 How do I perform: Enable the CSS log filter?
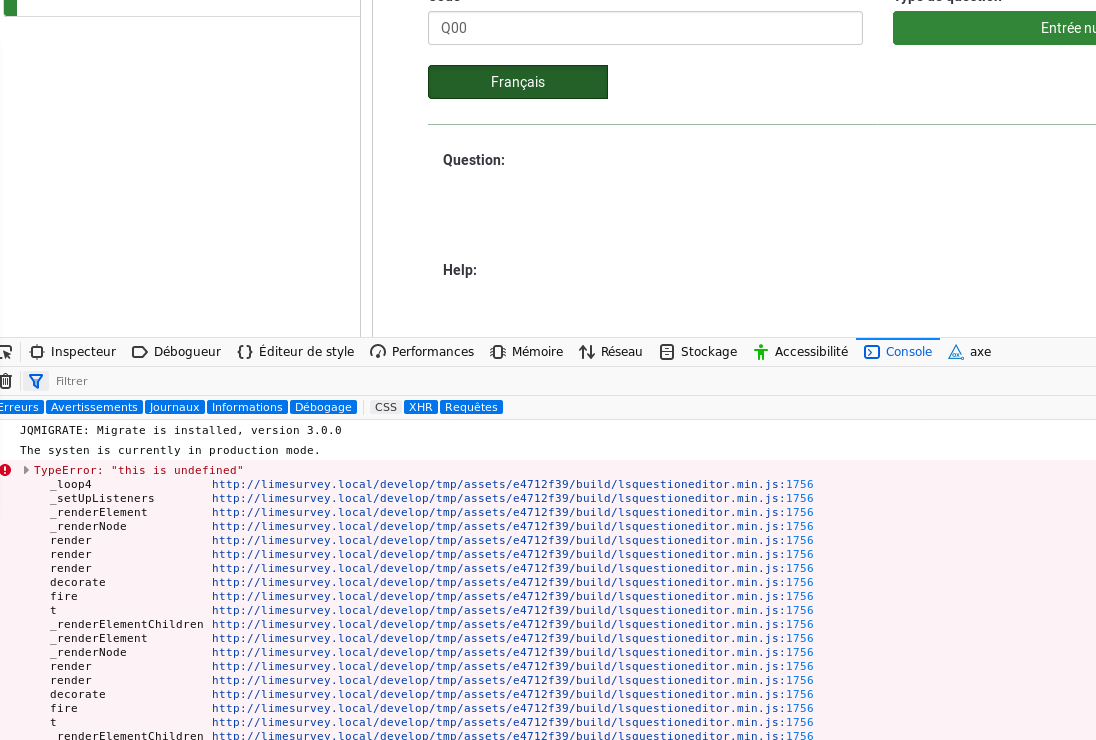coord(386,407)
